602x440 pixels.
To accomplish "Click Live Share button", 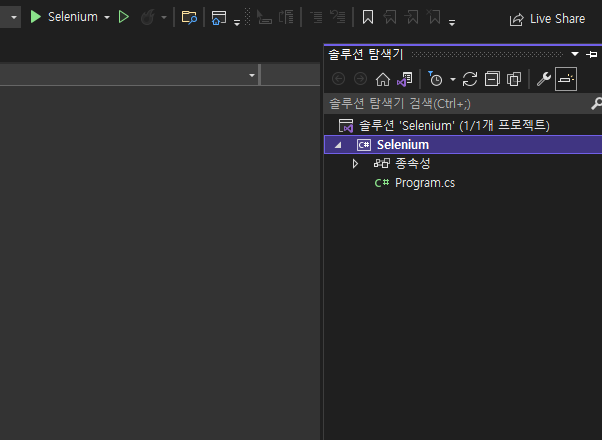I will (547, 19).
